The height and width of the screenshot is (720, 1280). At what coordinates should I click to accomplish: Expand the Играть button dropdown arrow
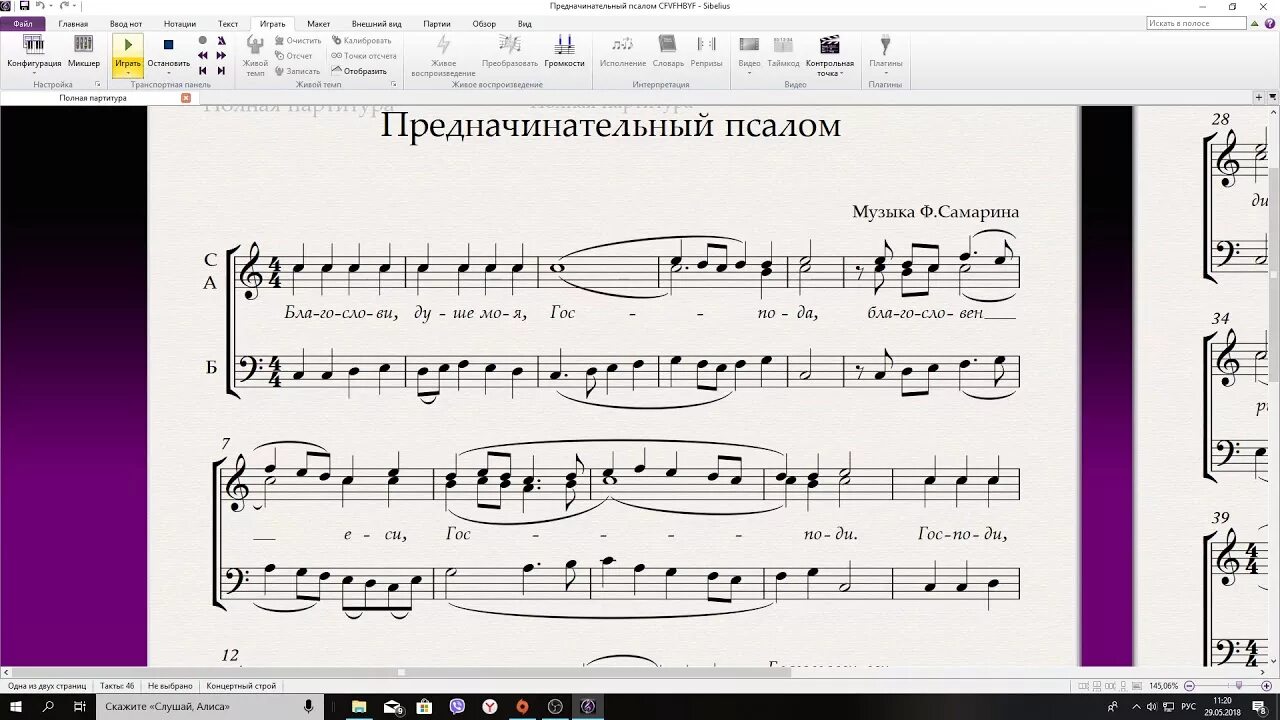(x=128, y=72)
